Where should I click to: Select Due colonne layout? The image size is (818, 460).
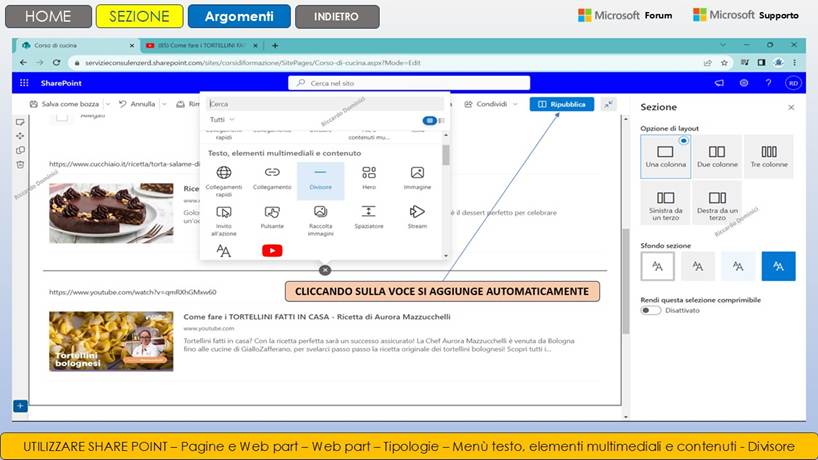tap(717, 156)
